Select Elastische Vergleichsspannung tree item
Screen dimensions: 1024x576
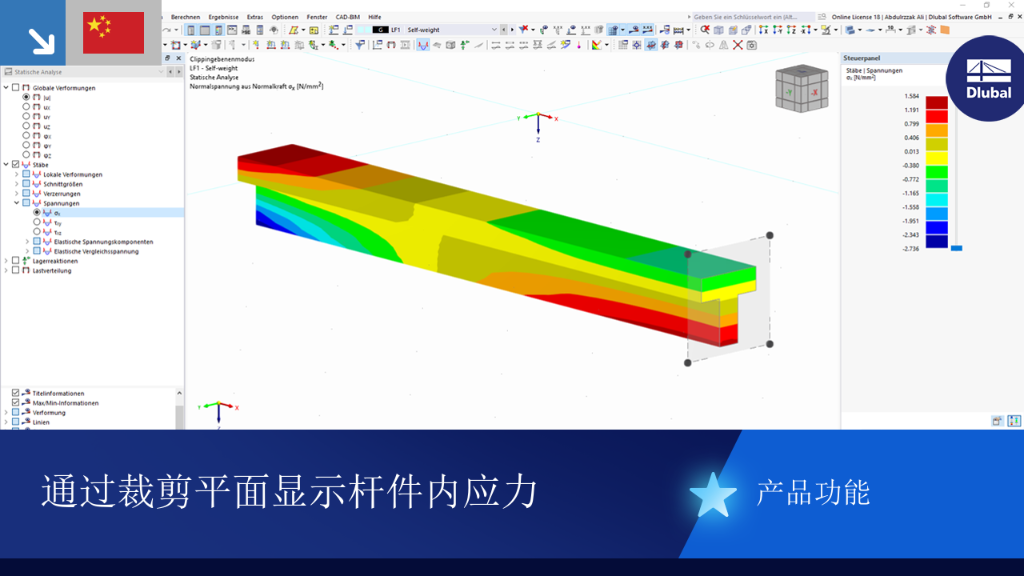pyautogui.click(x=96, y=251)
